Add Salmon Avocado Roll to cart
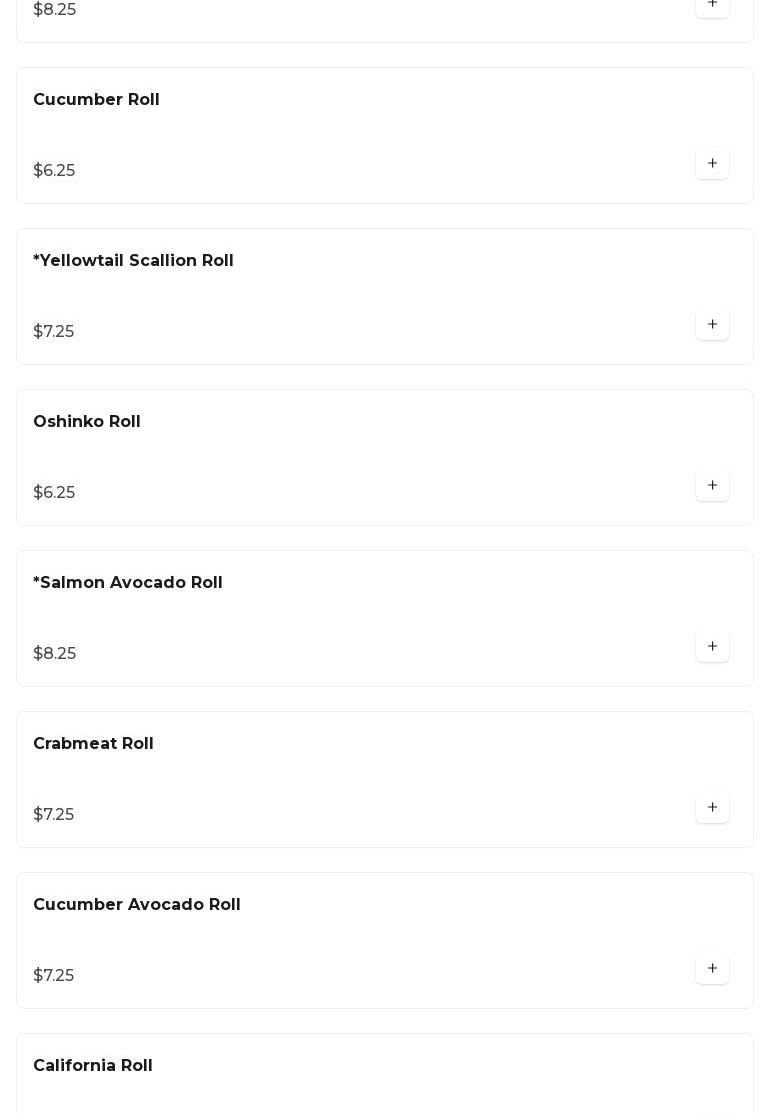This screenshot has height=1113, width=770. (712, 647)
